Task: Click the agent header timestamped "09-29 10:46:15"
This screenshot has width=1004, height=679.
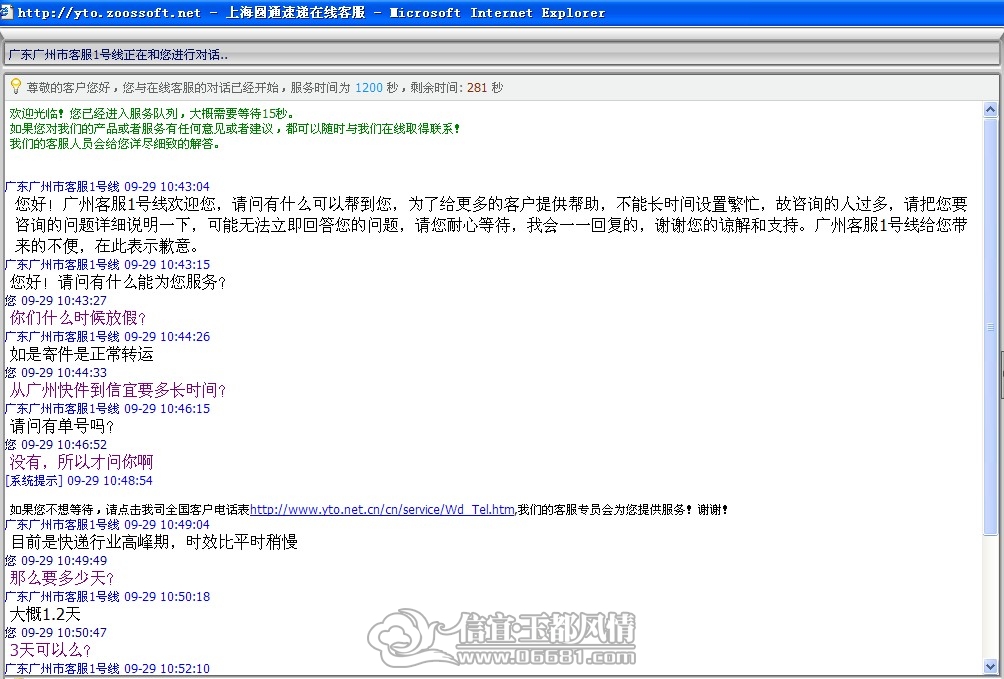Action: click(x=108, y=408)
